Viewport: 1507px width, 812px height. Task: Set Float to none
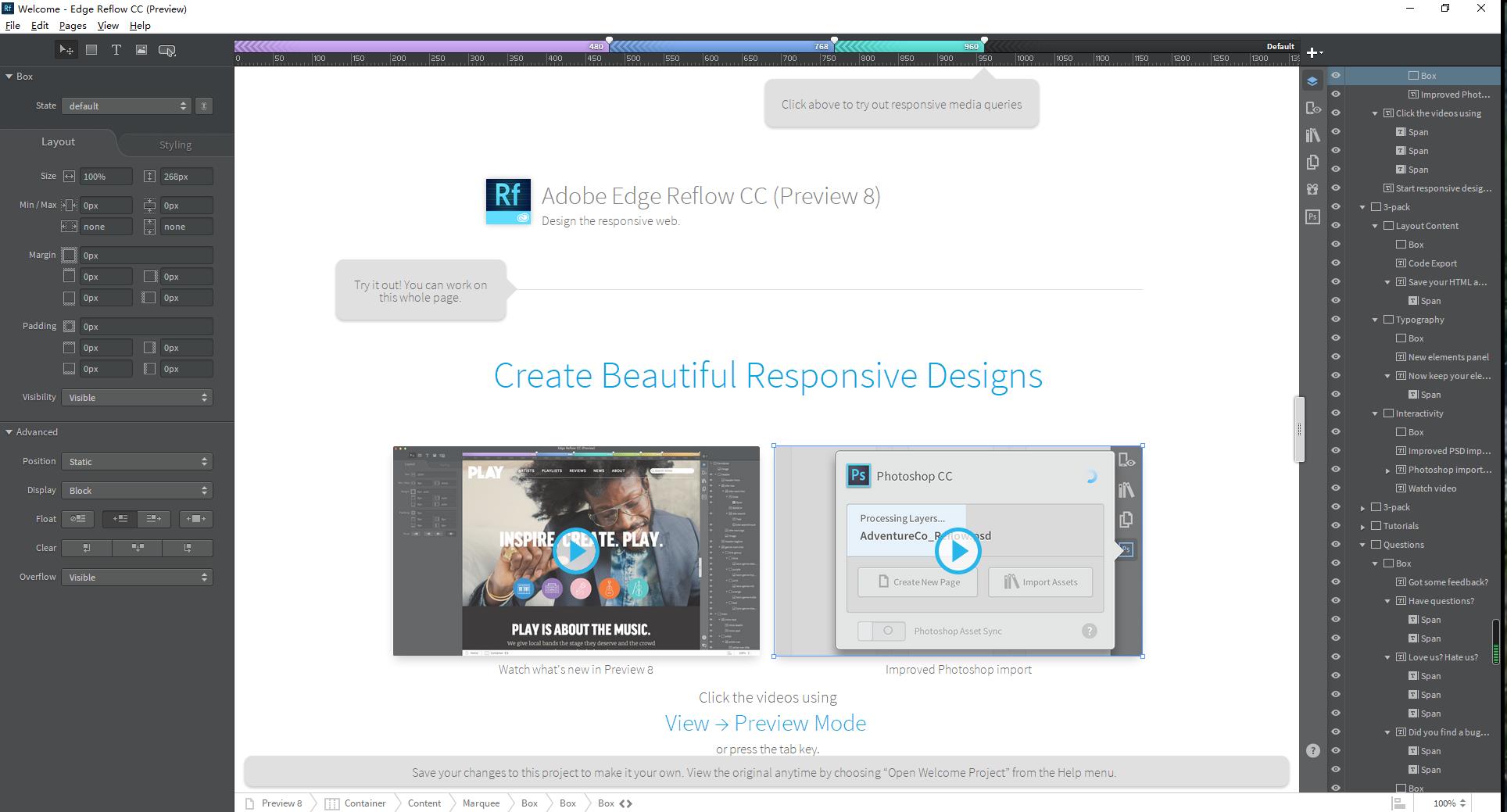click(x=78, y=519)
